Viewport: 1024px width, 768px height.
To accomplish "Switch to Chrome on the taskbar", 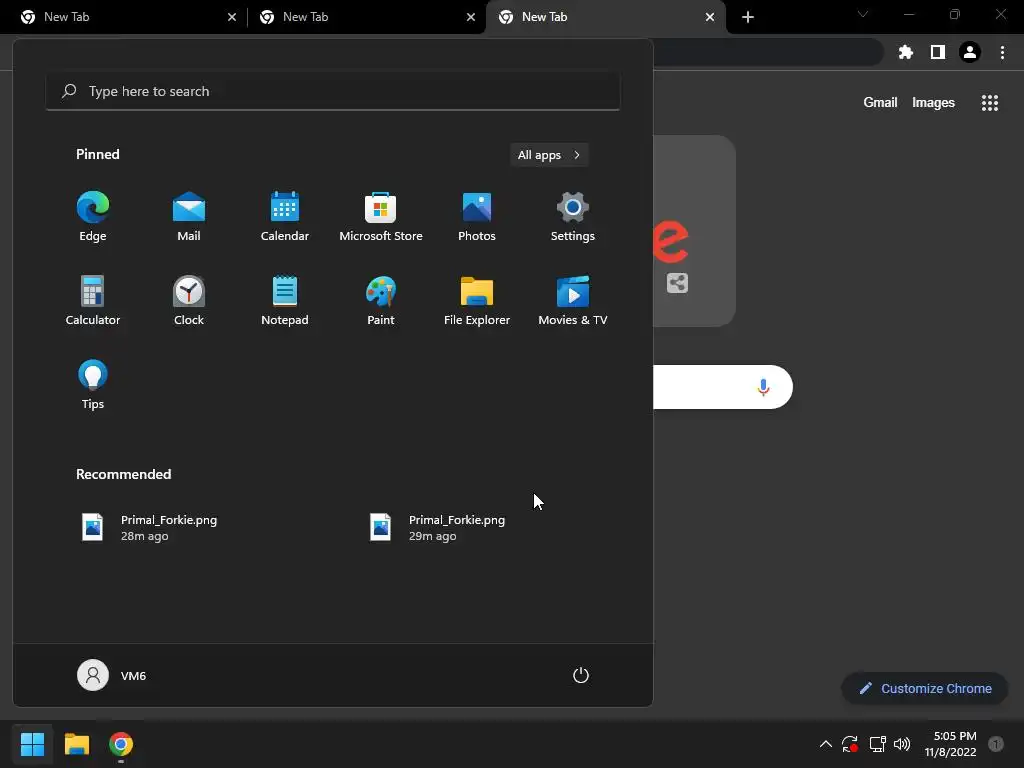I will (x=121, y=744).
